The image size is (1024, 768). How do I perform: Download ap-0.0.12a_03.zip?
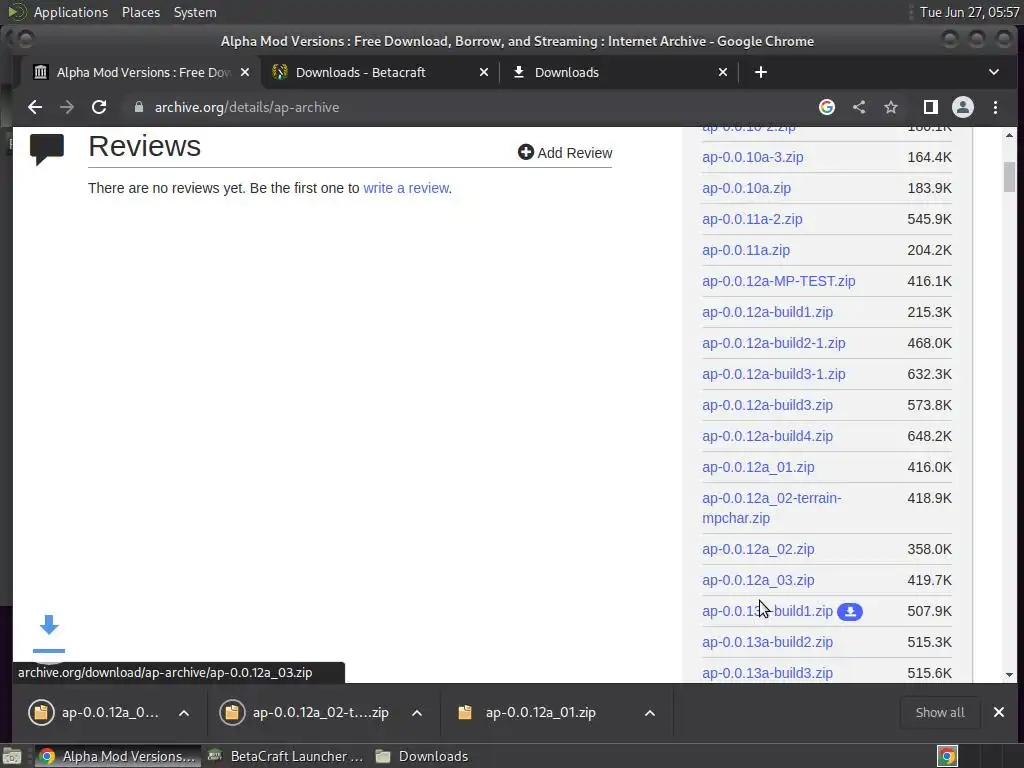pos(758,581)
